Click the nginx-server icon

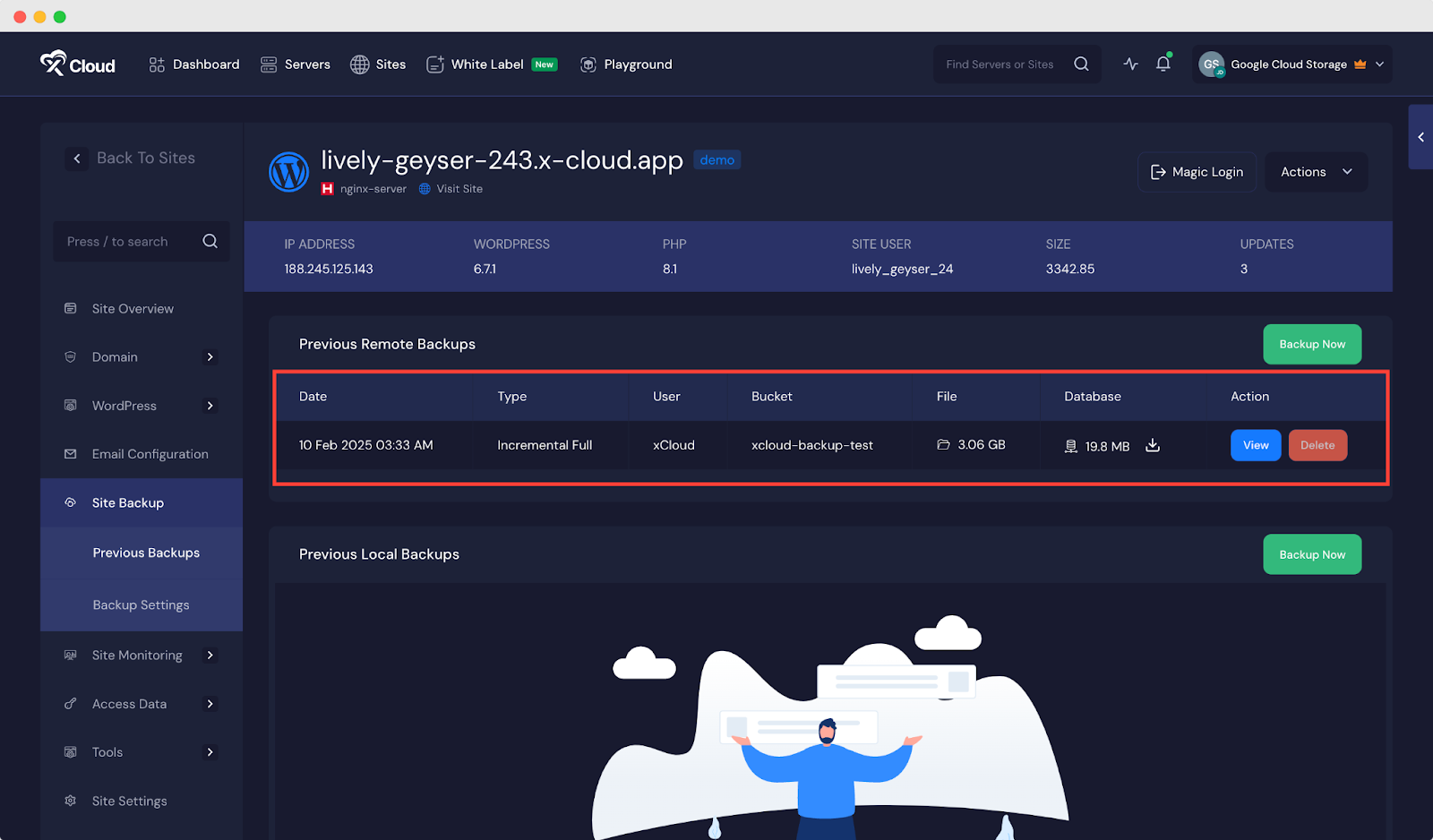pos(326,189)
